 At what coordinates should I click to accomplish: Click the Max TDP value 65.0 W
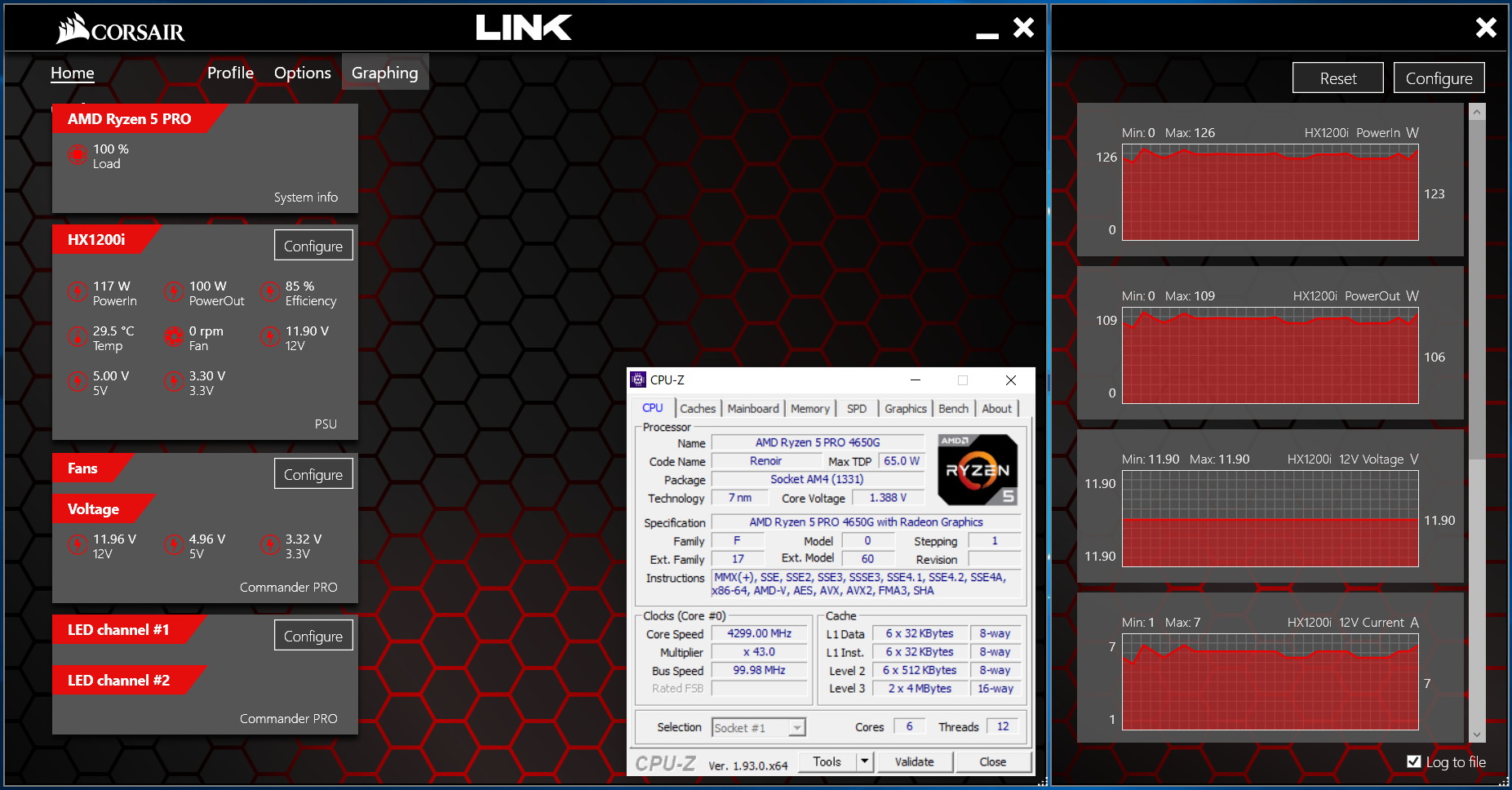click(x=902, y=461)
